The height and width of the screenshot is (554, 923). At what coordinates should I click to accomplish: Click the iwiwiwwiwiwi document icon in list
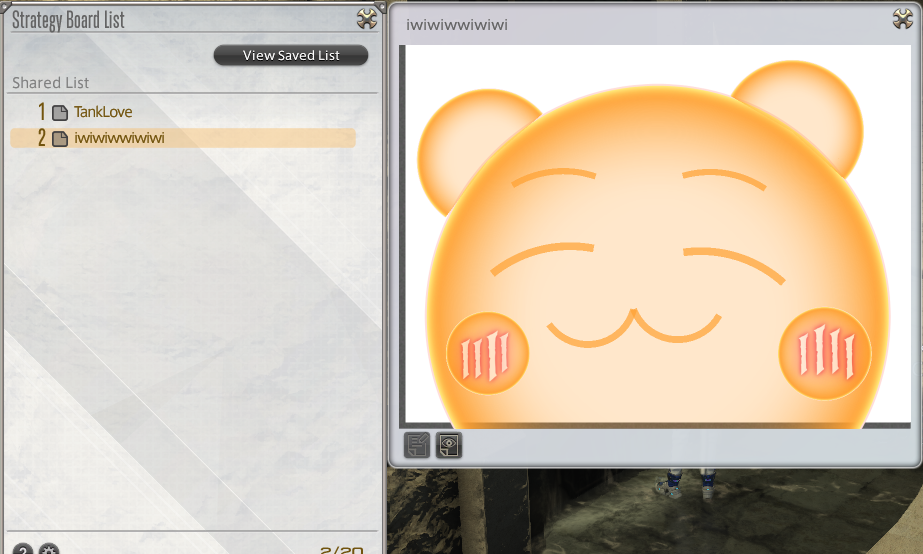pyautogui.click(x=59, y=138)
